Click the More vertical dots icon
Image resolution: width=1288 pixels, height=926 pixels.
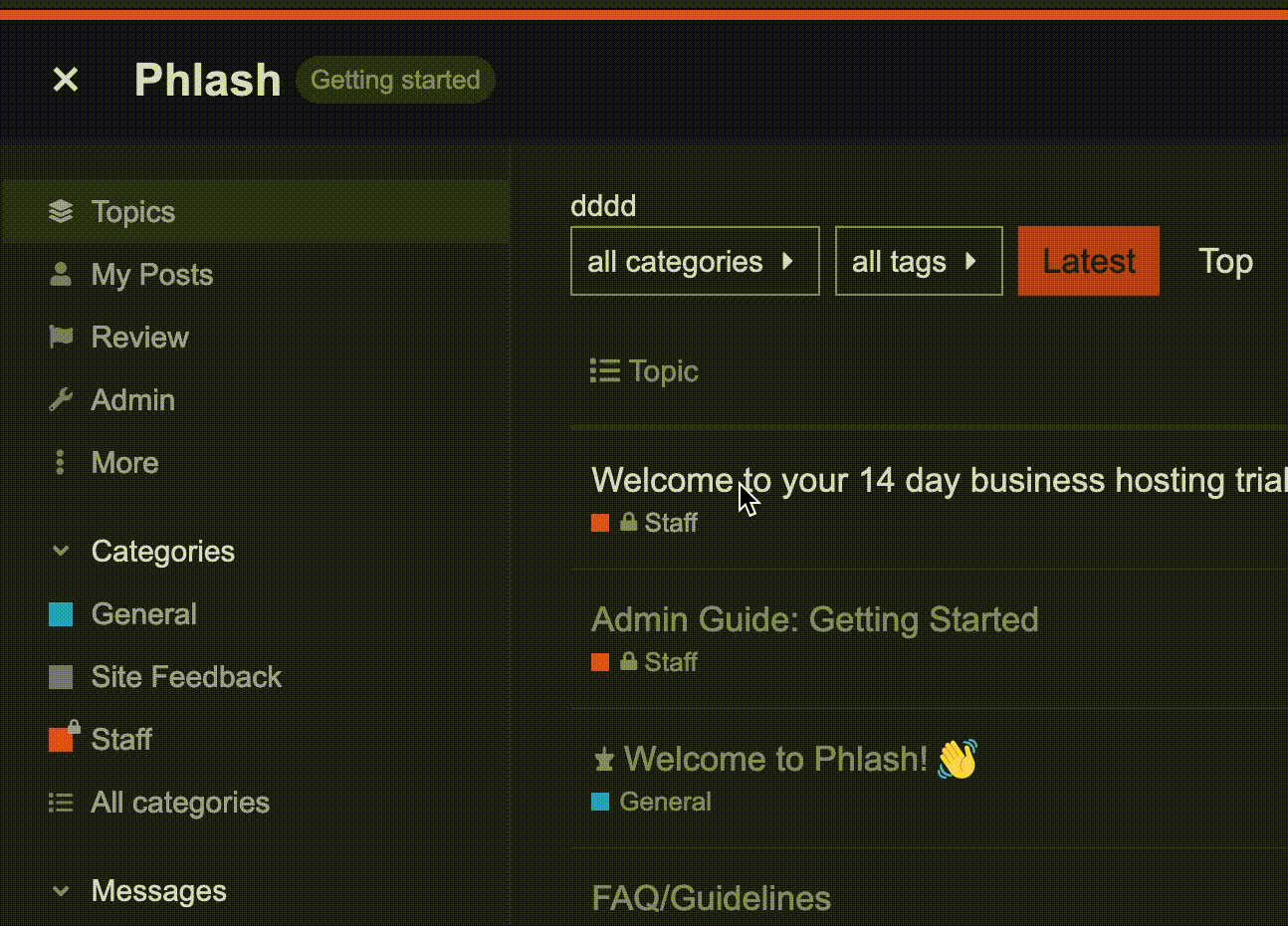point(61,462)
